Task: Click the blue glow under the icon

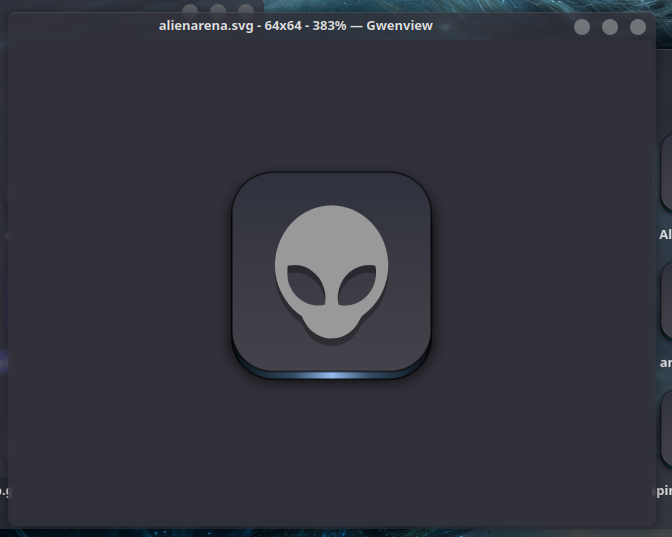Action: pos(331,375)
